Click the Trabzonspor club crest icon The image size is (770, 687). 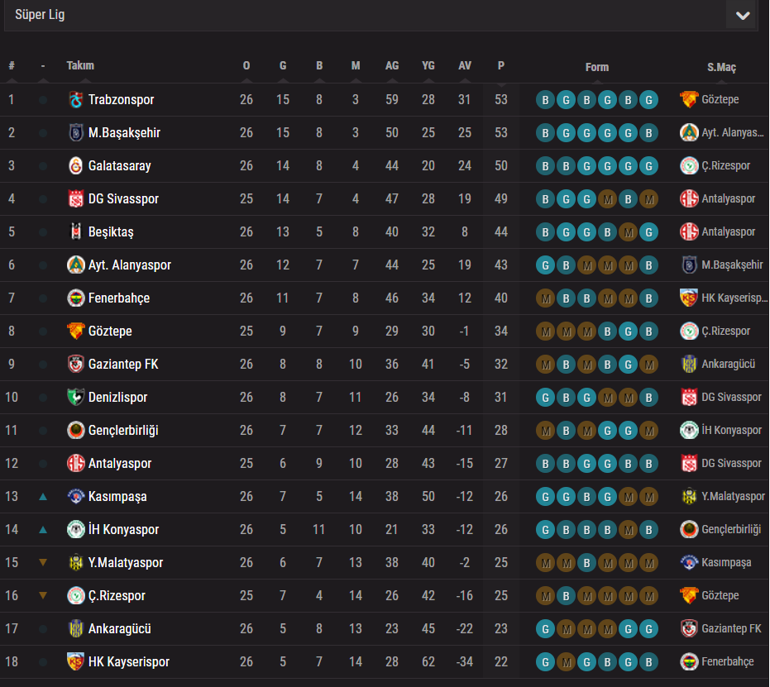click(x=76, y=100)
